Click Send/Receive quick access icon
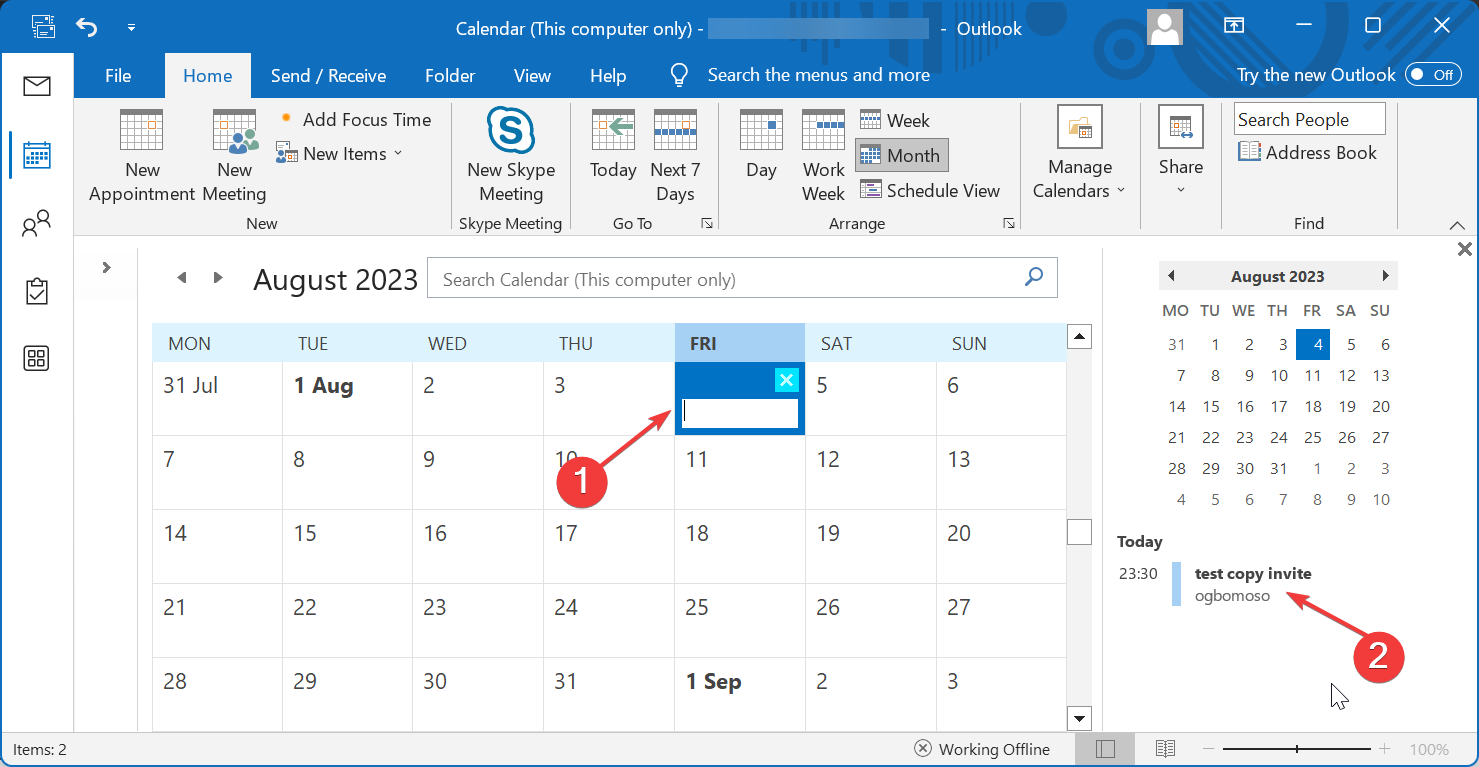1479x767 pixels. pyautogui.click(x=42, y=27)
